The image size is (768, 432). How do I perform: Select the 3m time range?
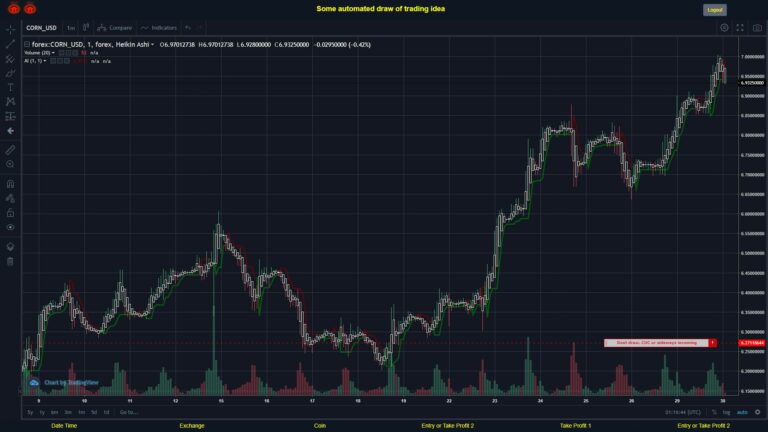tap(68, 412)
